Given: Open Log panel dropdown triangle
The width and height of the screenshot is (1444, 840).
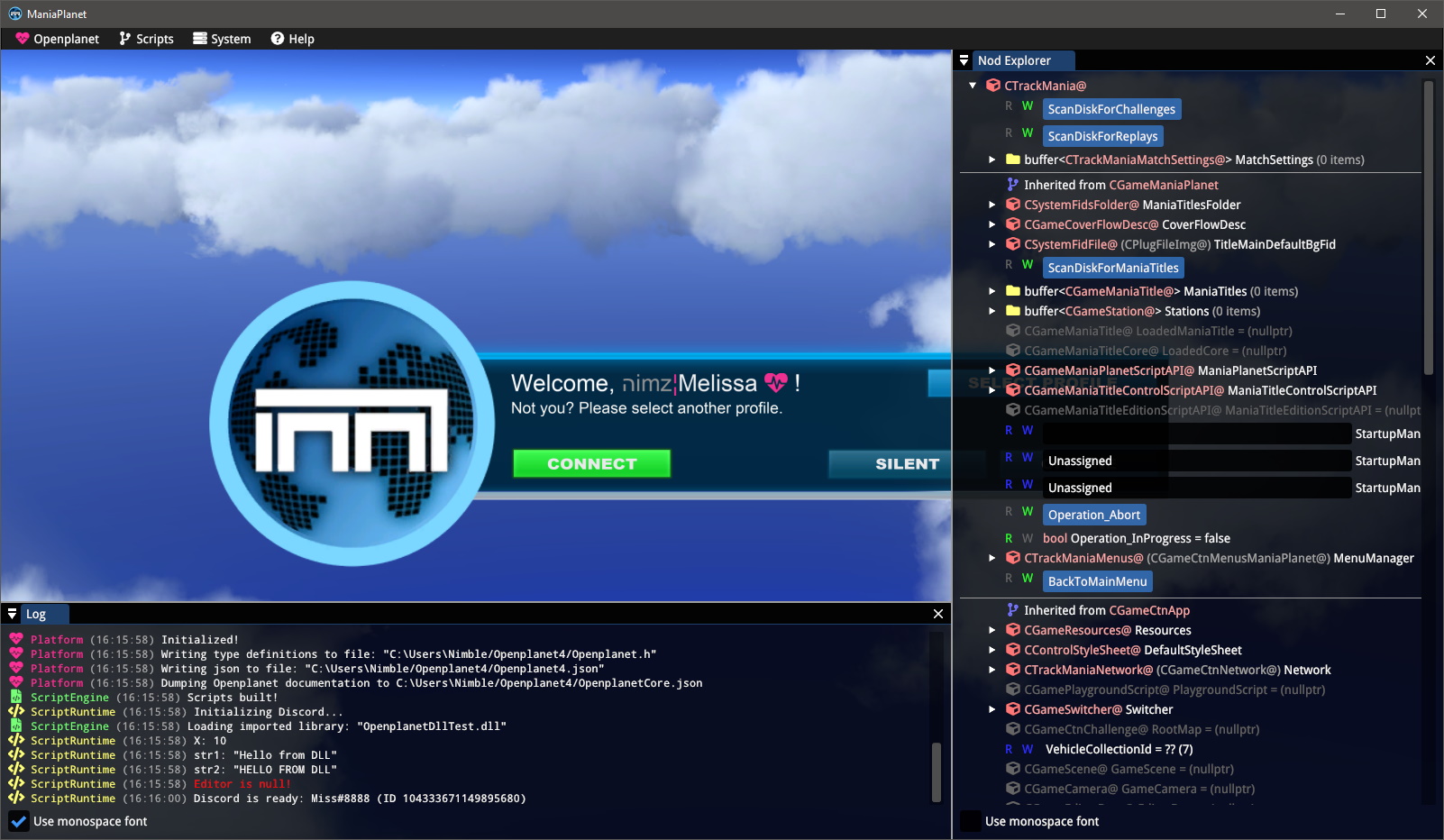Looking at the screenshot, I should pyautogui.click(x=12, y=614).
